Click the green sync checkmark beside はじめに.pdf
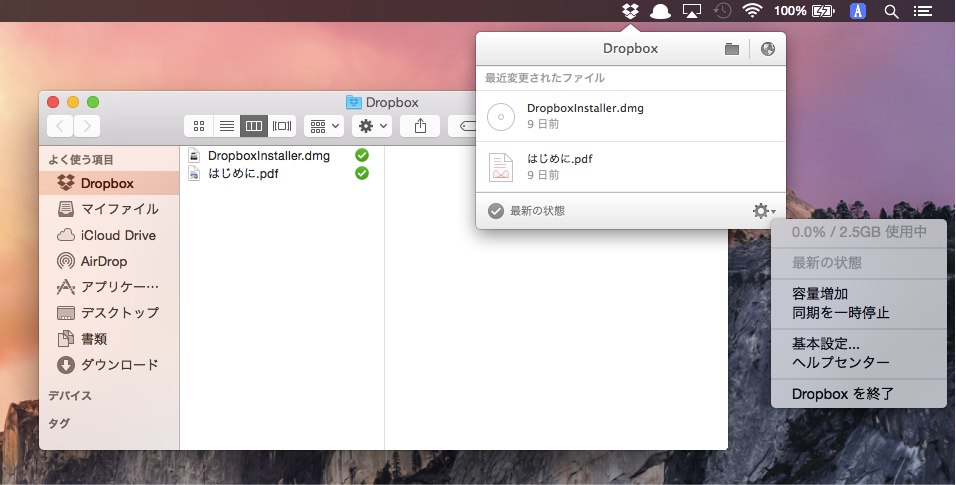This screenshot has height=485, width=956. click(362, 173)
